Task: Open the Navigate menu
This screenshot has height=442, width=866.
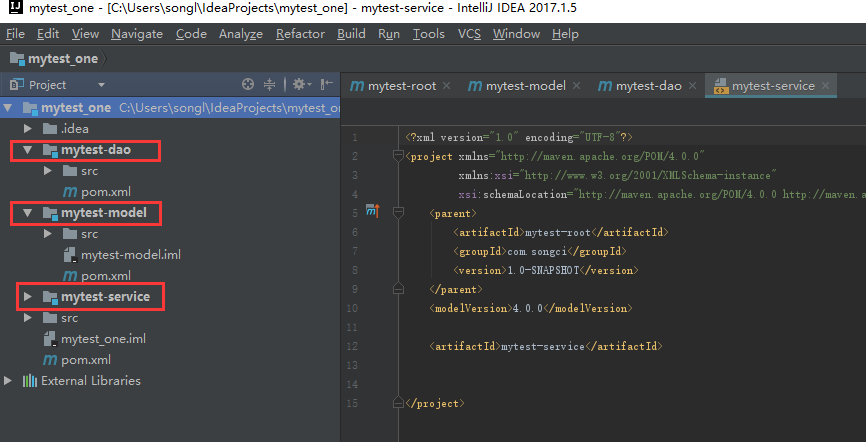Action: [x=137, y=34]
